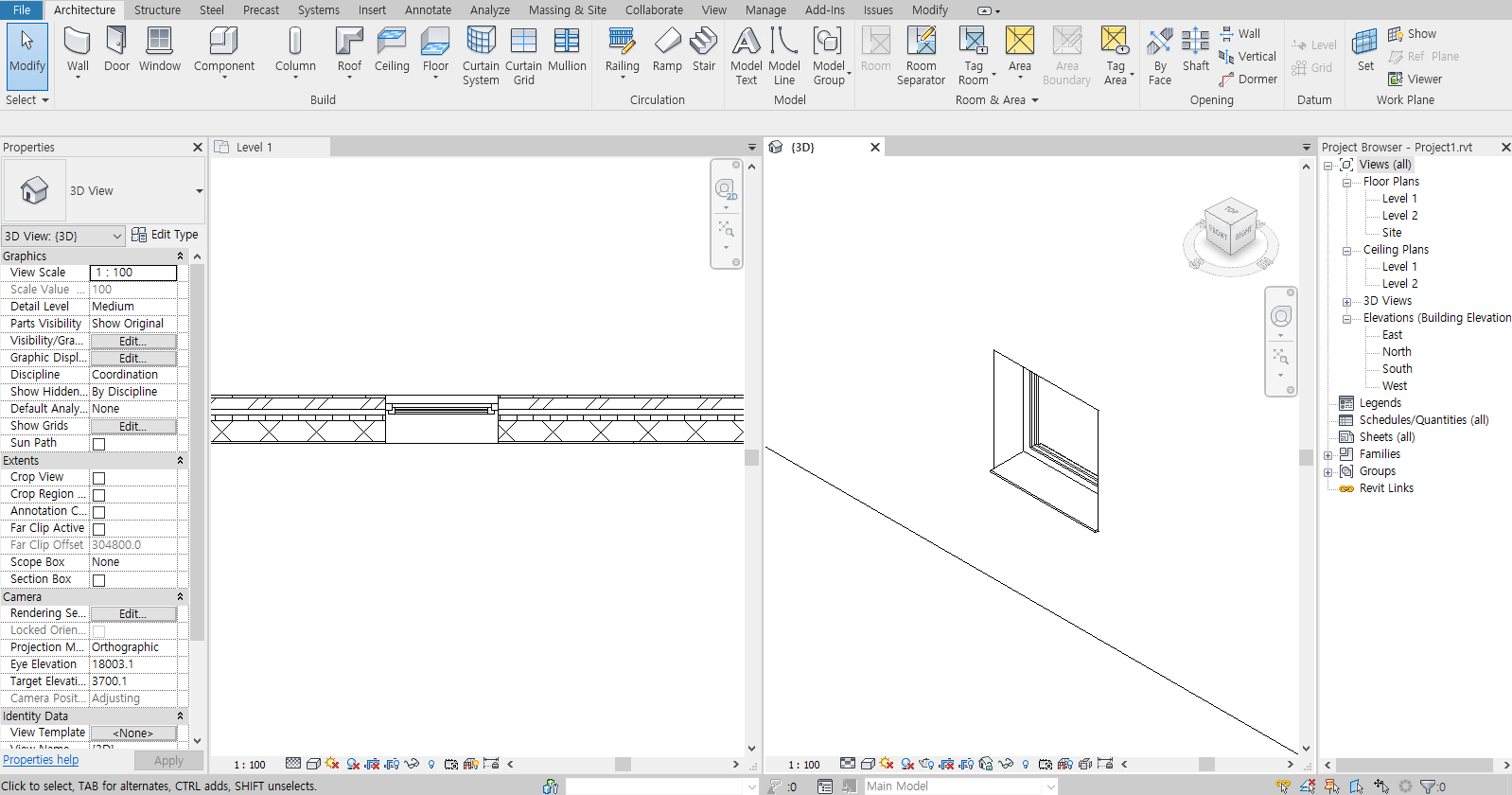
Task: Switch to the Annotate ribbon tab
Action: 428,9
